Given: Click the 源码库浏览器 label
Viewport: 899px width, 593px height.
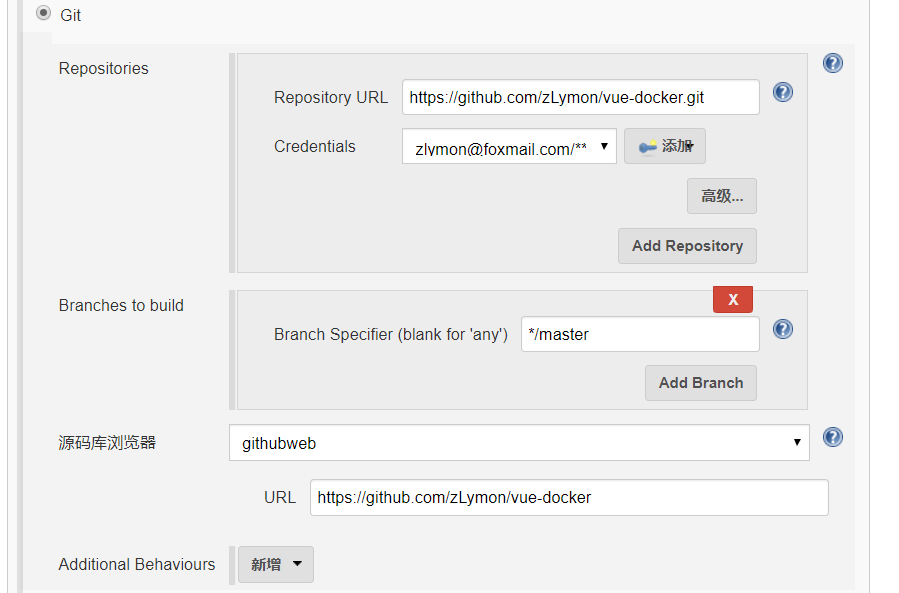Looking at the screenshot, I should 107,443.
